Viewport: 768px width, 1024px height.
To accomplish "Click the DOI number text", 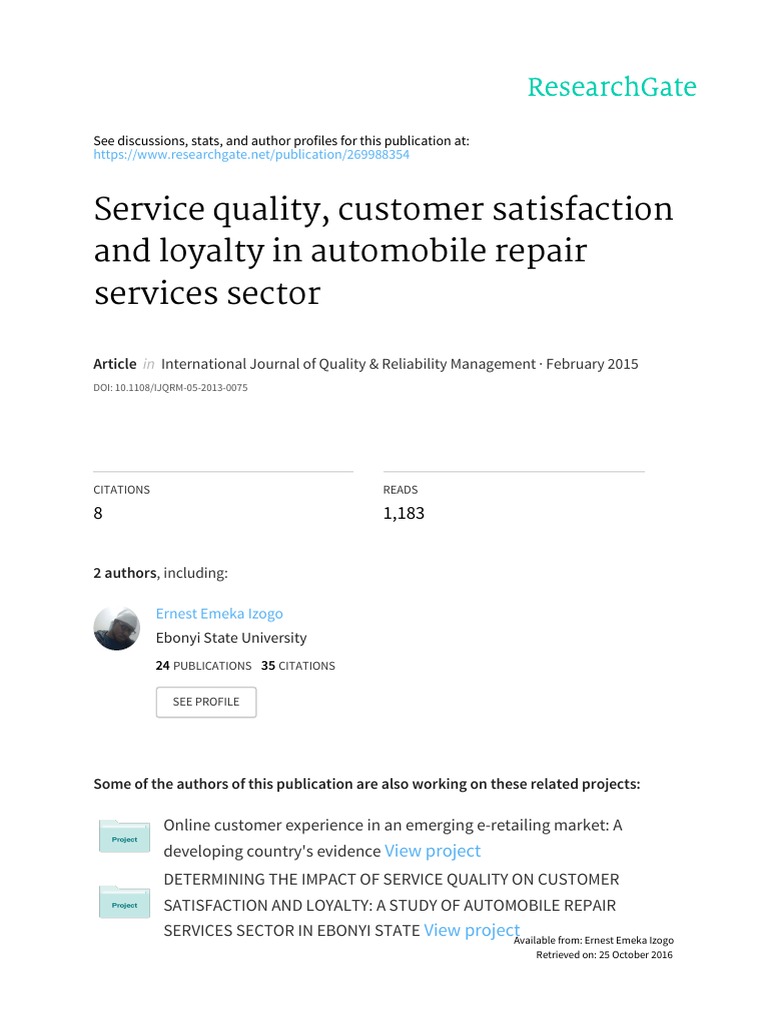I will coord(170,387).
